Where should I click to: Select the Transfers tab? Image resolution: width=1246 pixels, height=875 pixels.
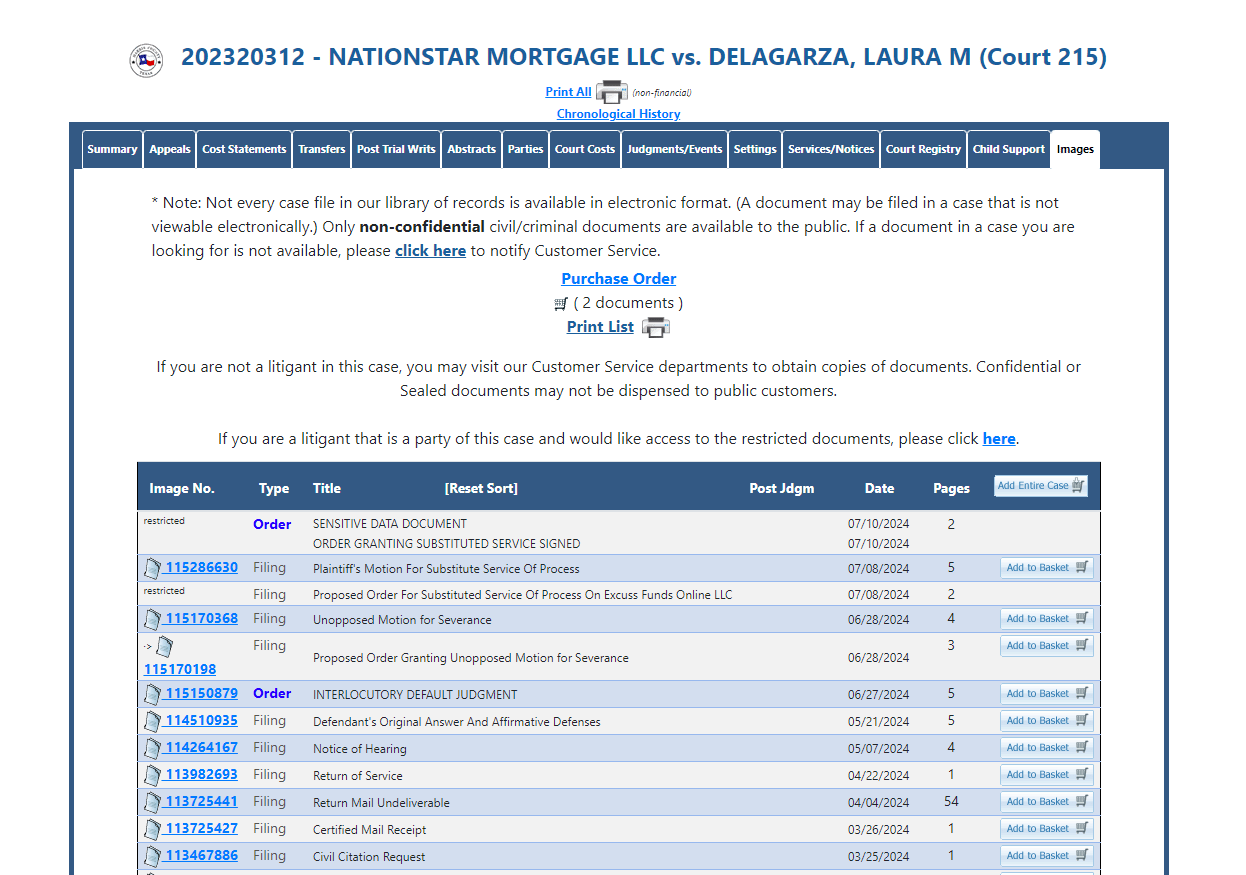point(322,149)
